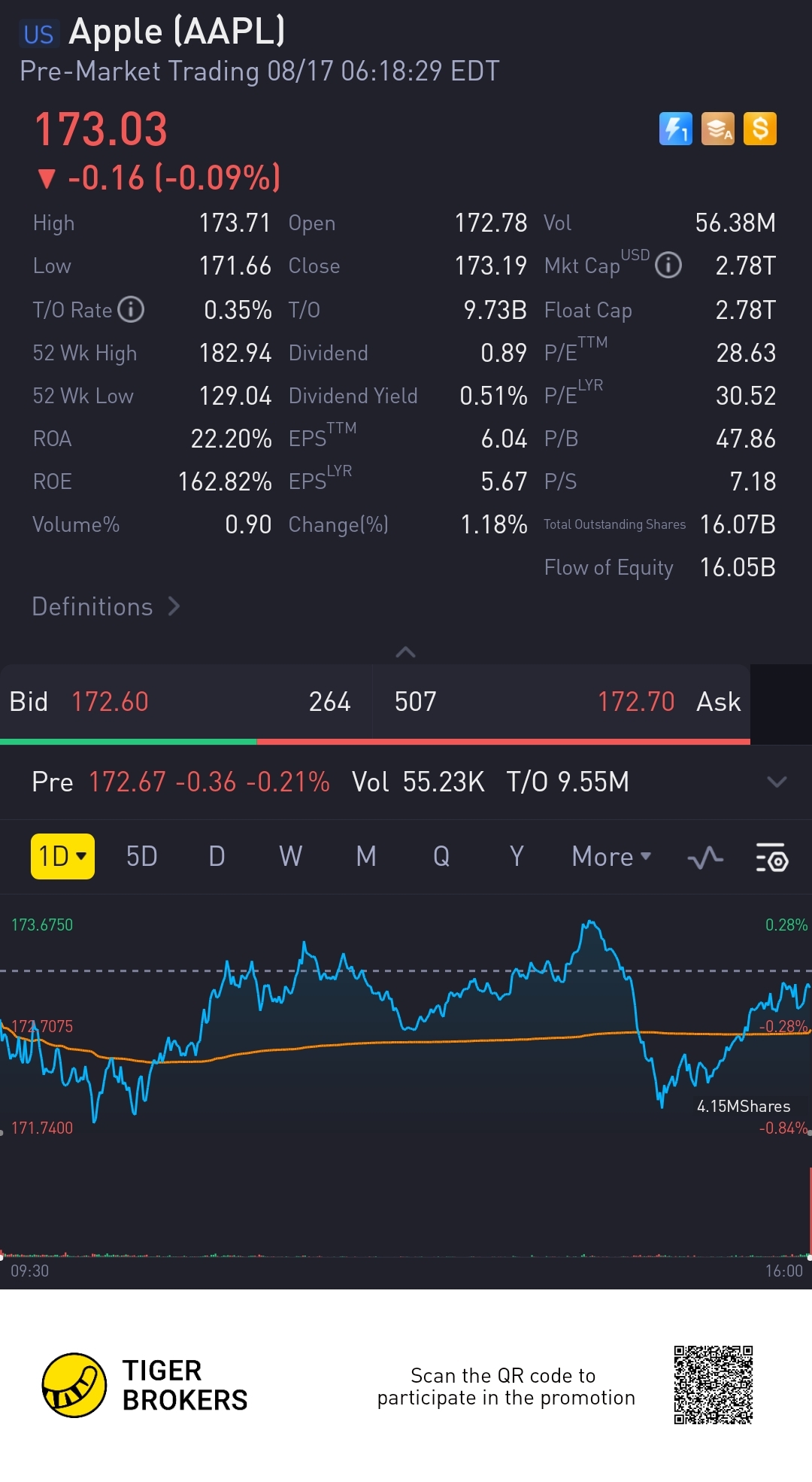Select the Y yearly chart tab
Image resolution: width=812 pixels, height=1482 pixels.
tap(517, 856)
